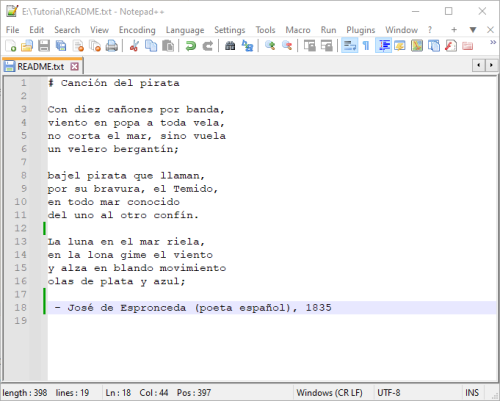Screen dimensions: 500x401
Task: Toggle synchronize vertical scrolling
Action: pos(310,46)
